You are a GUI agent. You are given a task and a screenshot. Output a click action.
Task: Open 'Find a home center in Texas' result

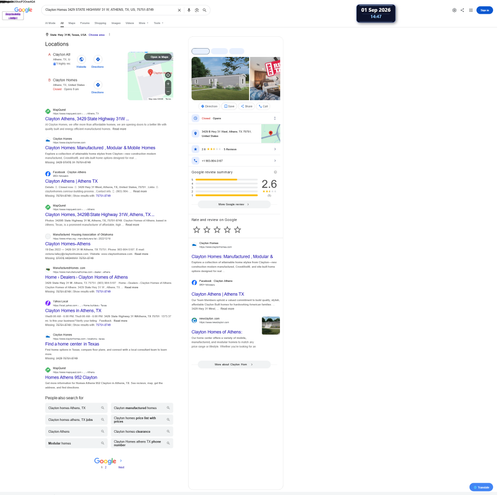point(72,344)
